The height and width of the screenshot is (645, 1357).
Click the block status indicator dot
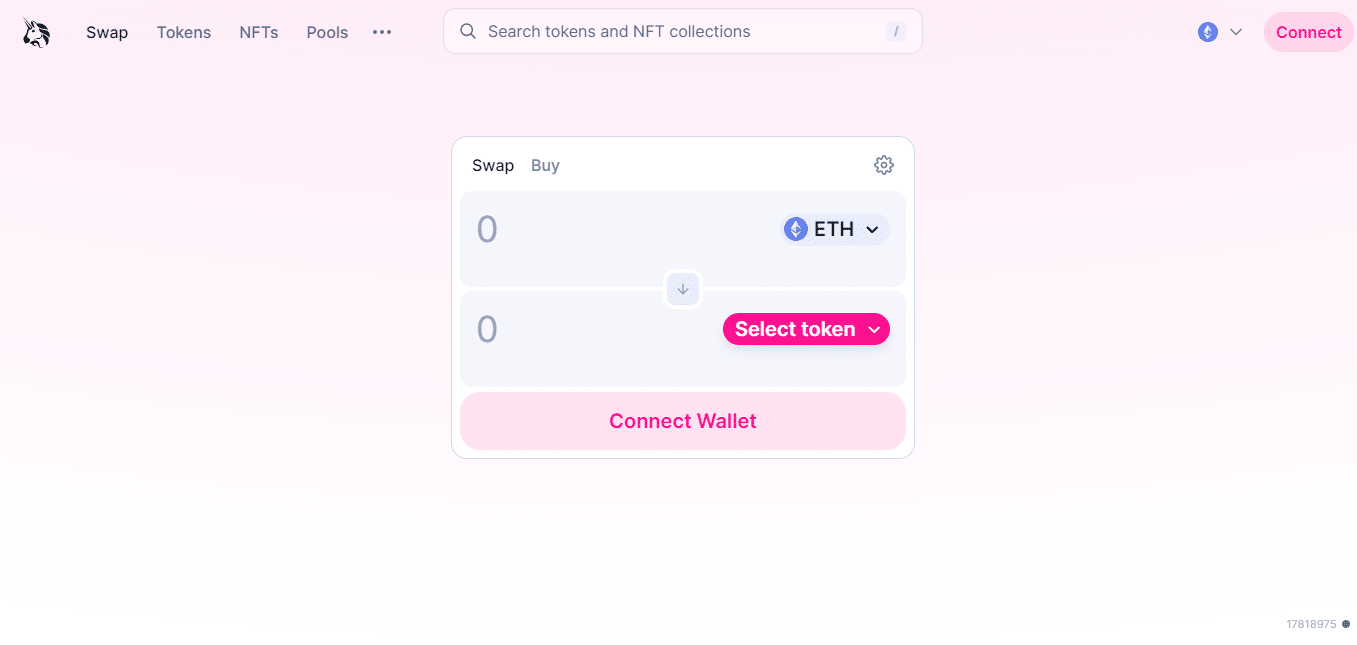tap(1347, 623)
